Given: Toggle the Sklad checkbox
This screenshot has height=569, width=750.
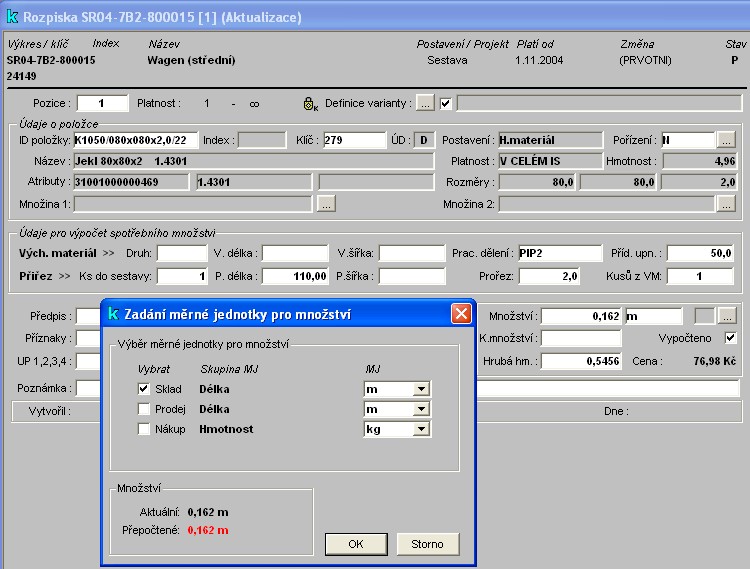Looking at the screenshot, I should 143,389.
